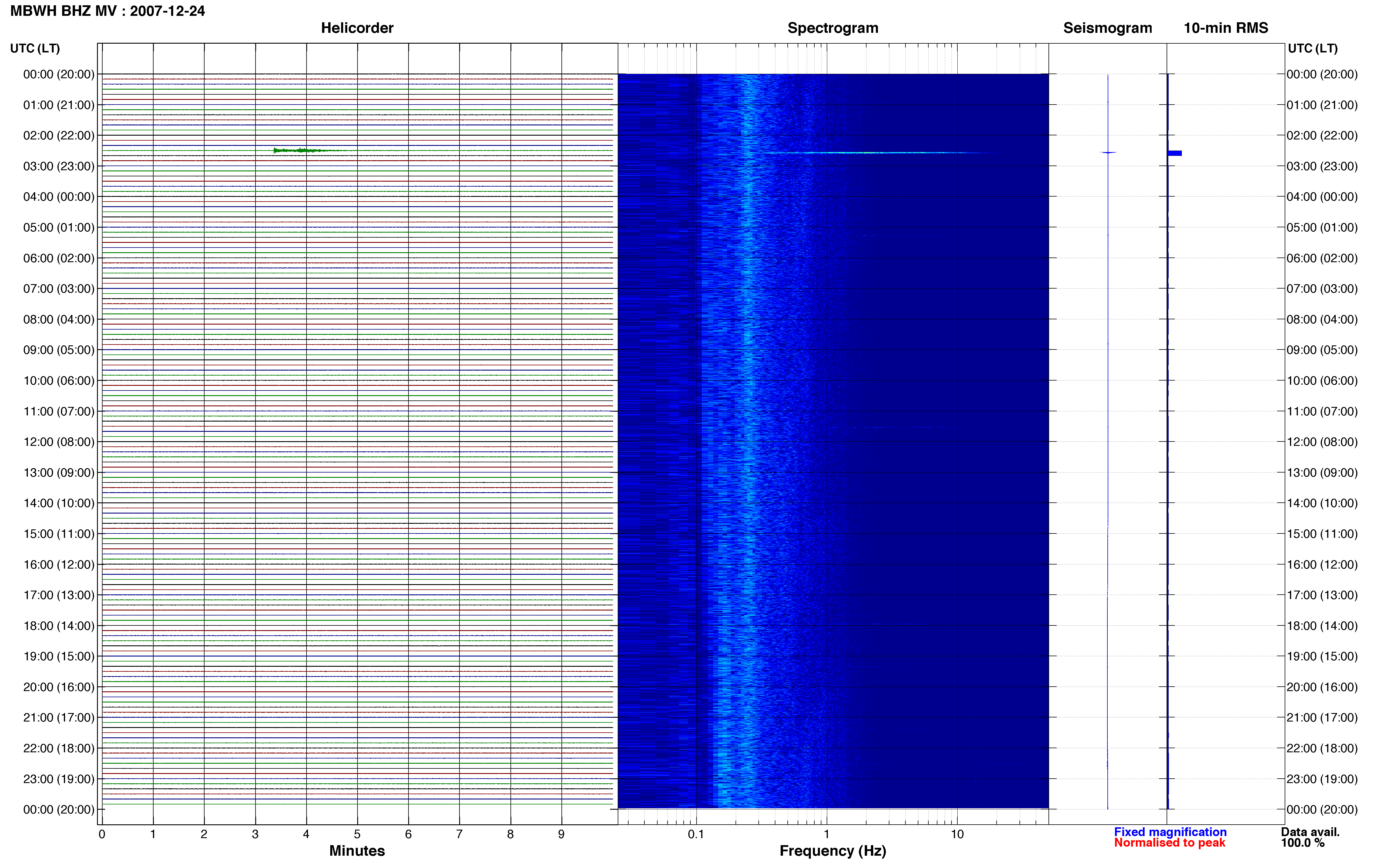1389x868 pixels.
Task: Click the 19:00 (15:00) label beside the RMS panel
Action: click(1322, 656)
